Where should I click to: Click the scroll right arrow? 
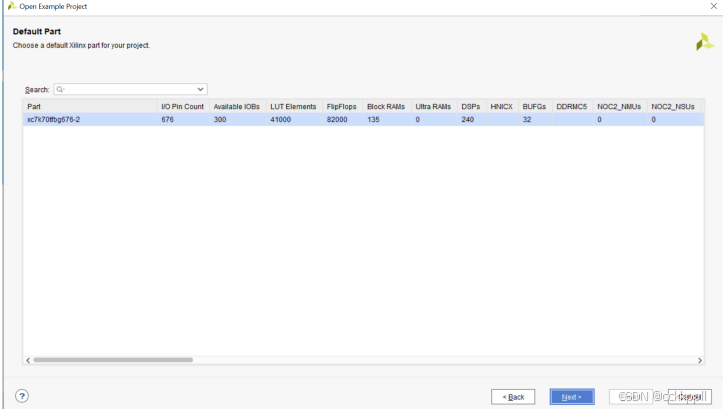click(x=700, y=360)
